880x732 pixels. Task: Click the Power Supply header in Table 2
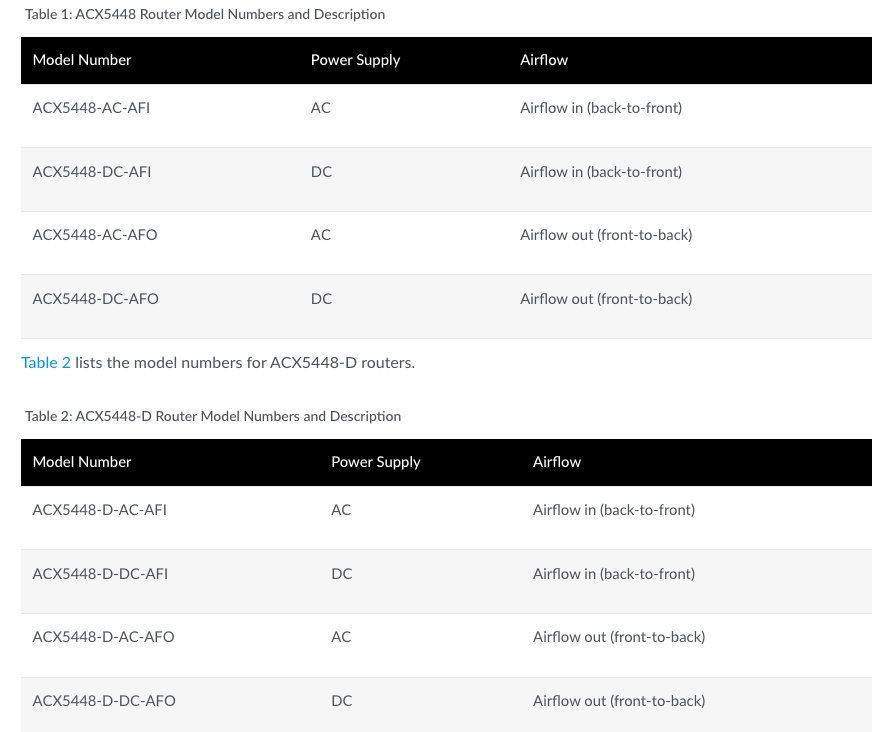[x=375, y=462]
